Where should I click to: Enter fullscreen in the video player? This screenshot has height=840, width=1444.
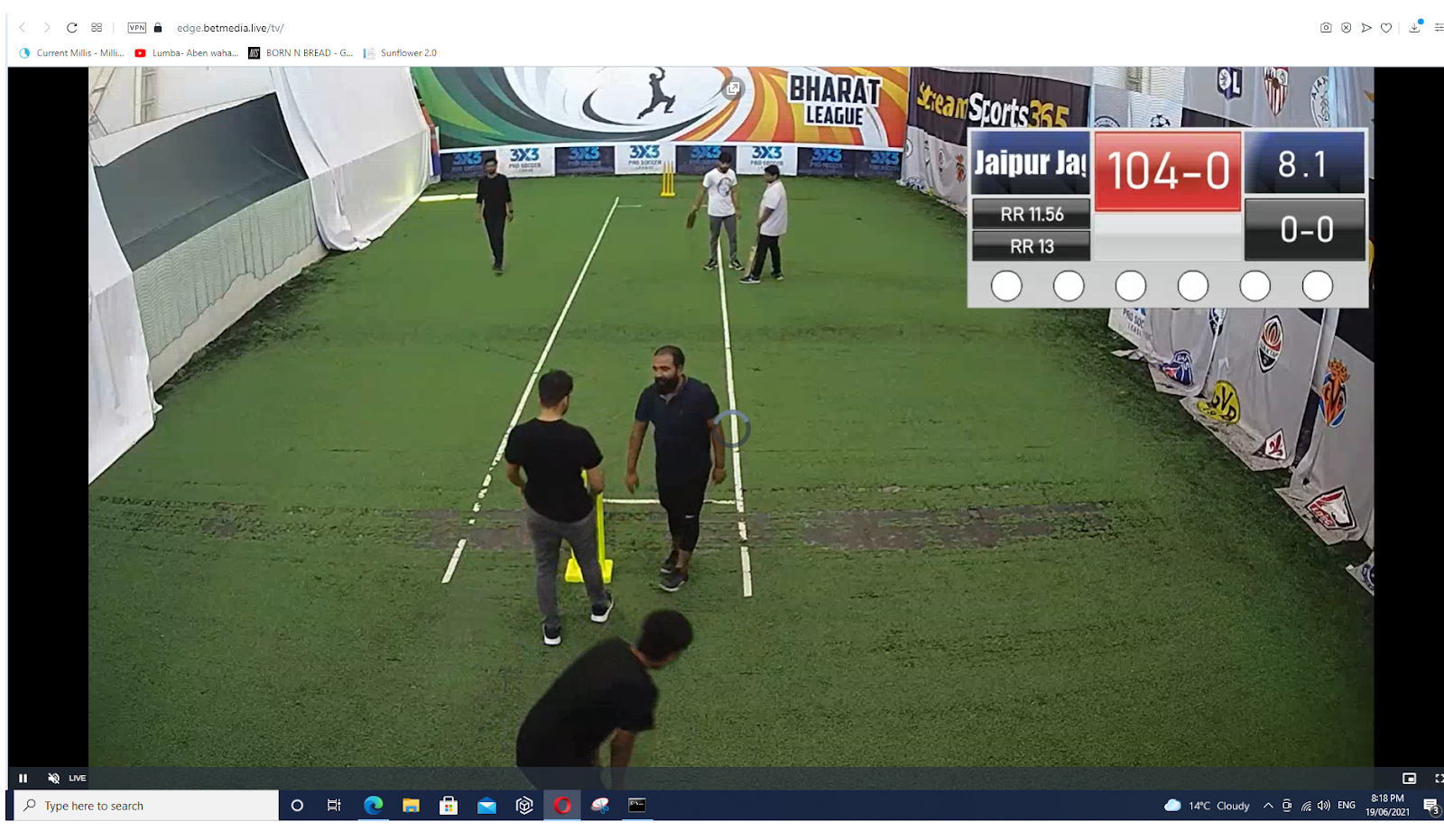pyautogui.click(x=1439, y=778)
